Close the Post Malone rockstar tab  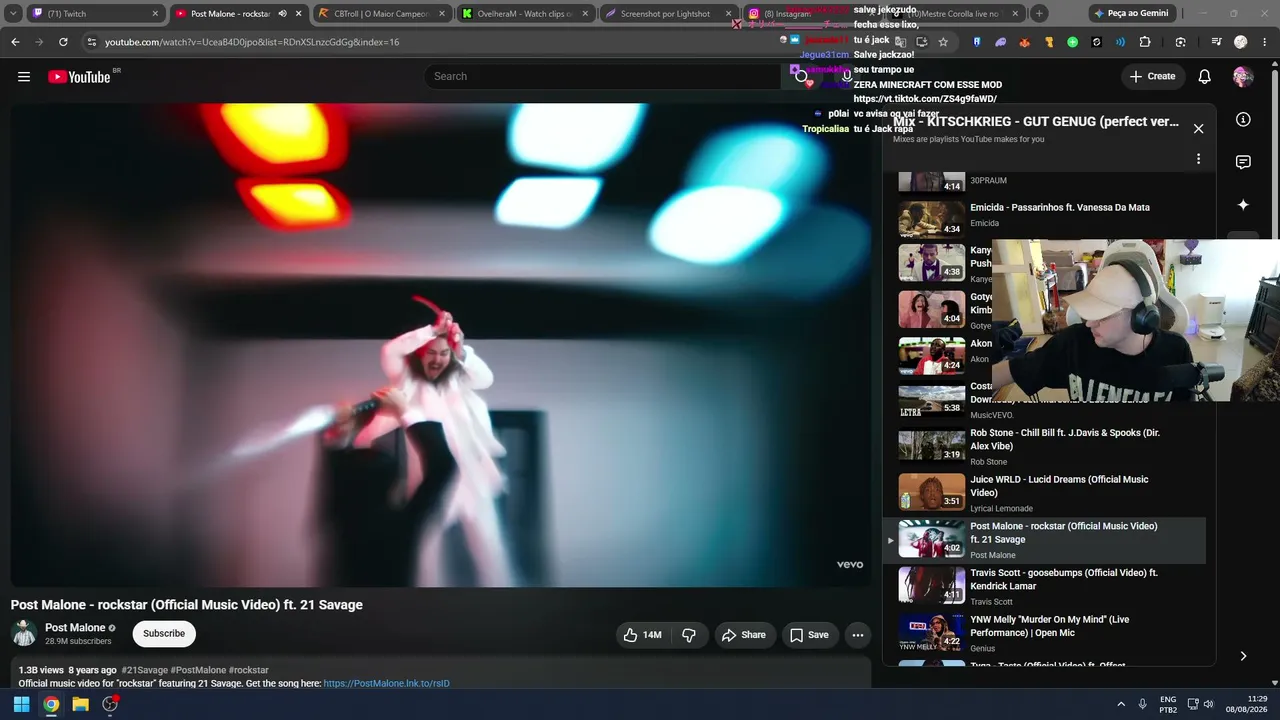coord(298,14)
